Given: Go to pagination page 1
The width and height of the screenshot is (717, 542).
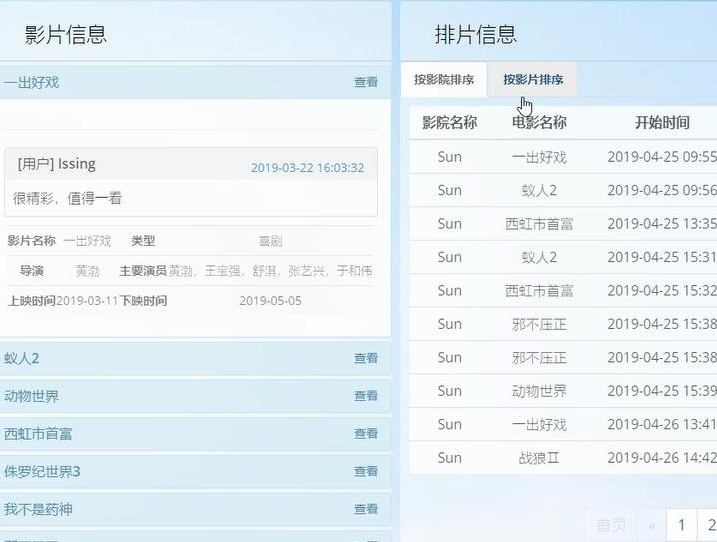Looking at the screenshot, I should point(681,525).
